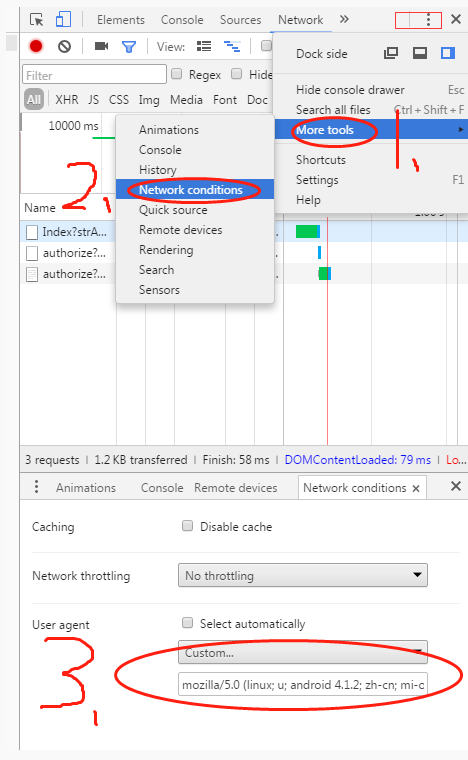
Task: Clear the network log icon
Action: [x=64, y=47]
